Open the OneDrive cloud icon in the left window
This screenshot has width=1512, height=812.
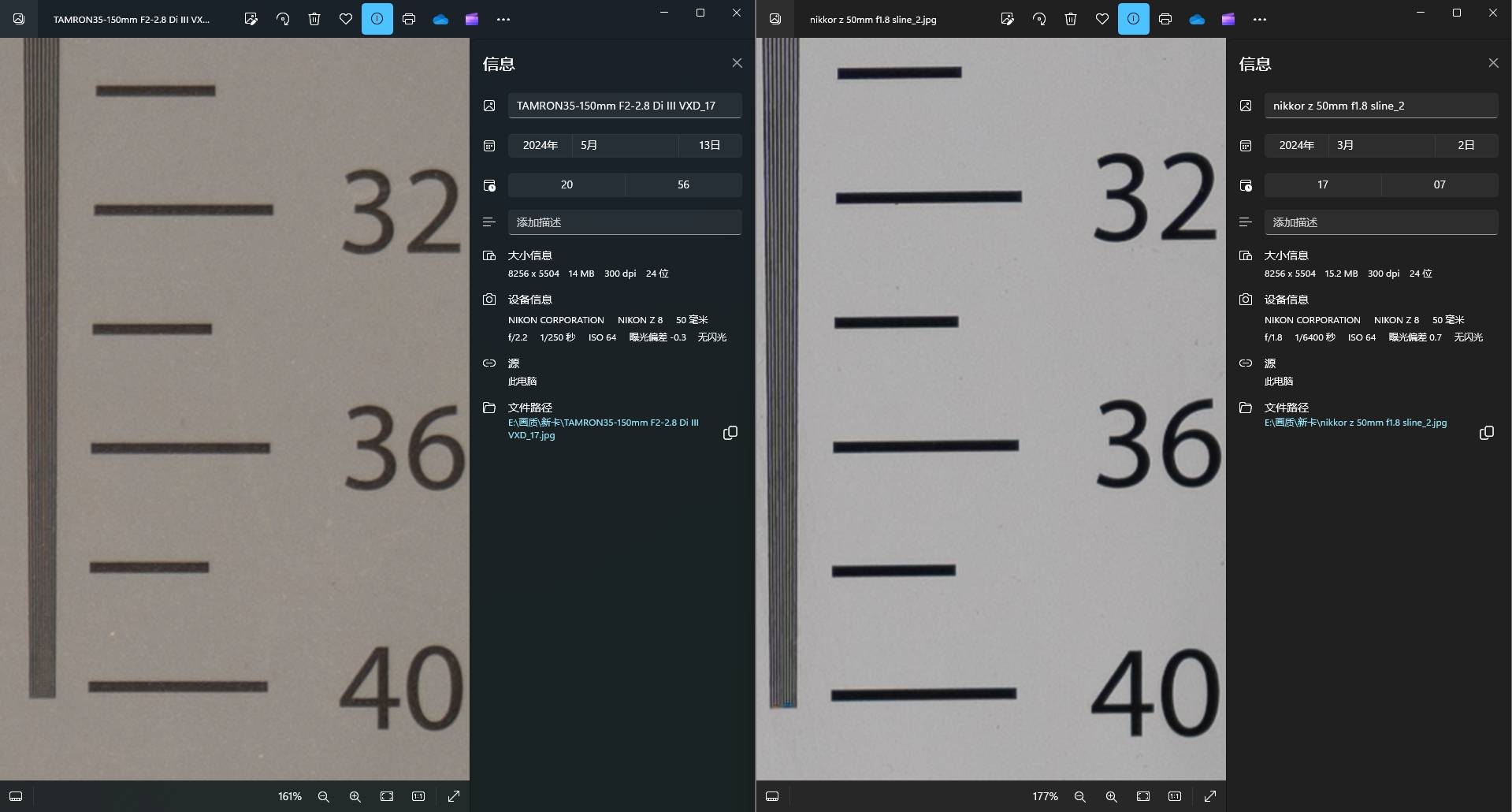[440, 19]
